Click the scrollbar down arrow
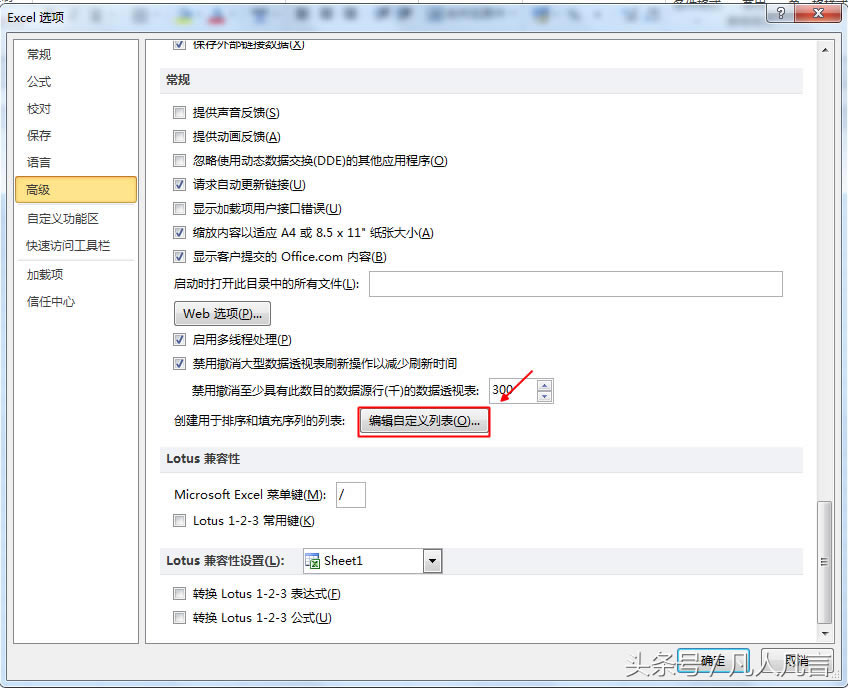The height and width of the screenshot is (688, 848). tap(825, 633)
